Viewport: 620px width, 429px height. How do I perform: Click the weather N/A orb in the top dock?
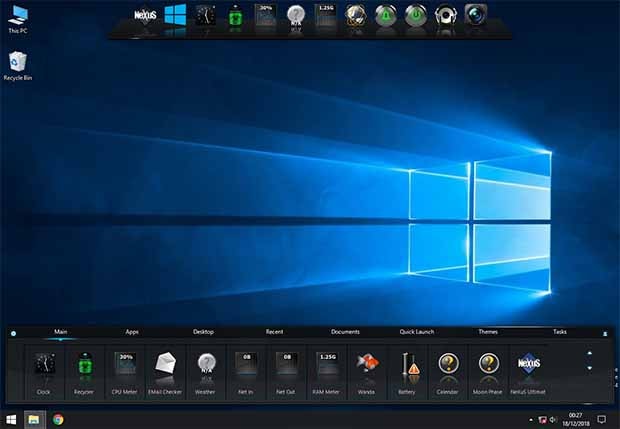coord(296,16)
